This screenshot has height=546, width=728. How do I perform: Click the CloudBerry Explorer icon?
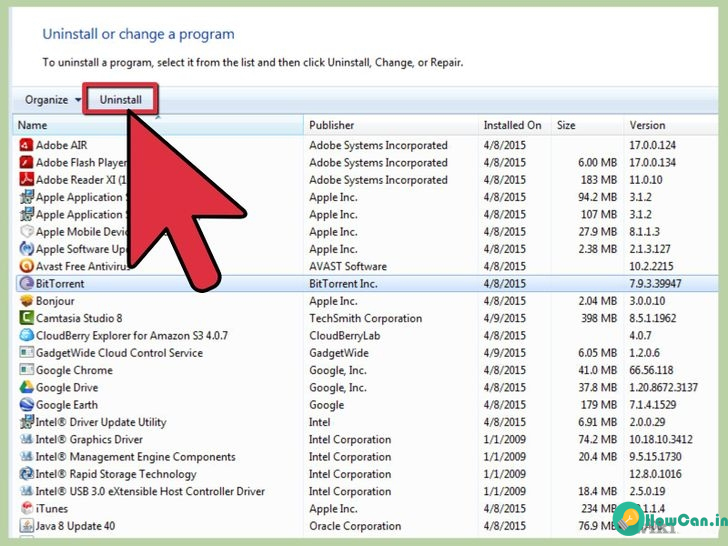(x=26, y=335)
